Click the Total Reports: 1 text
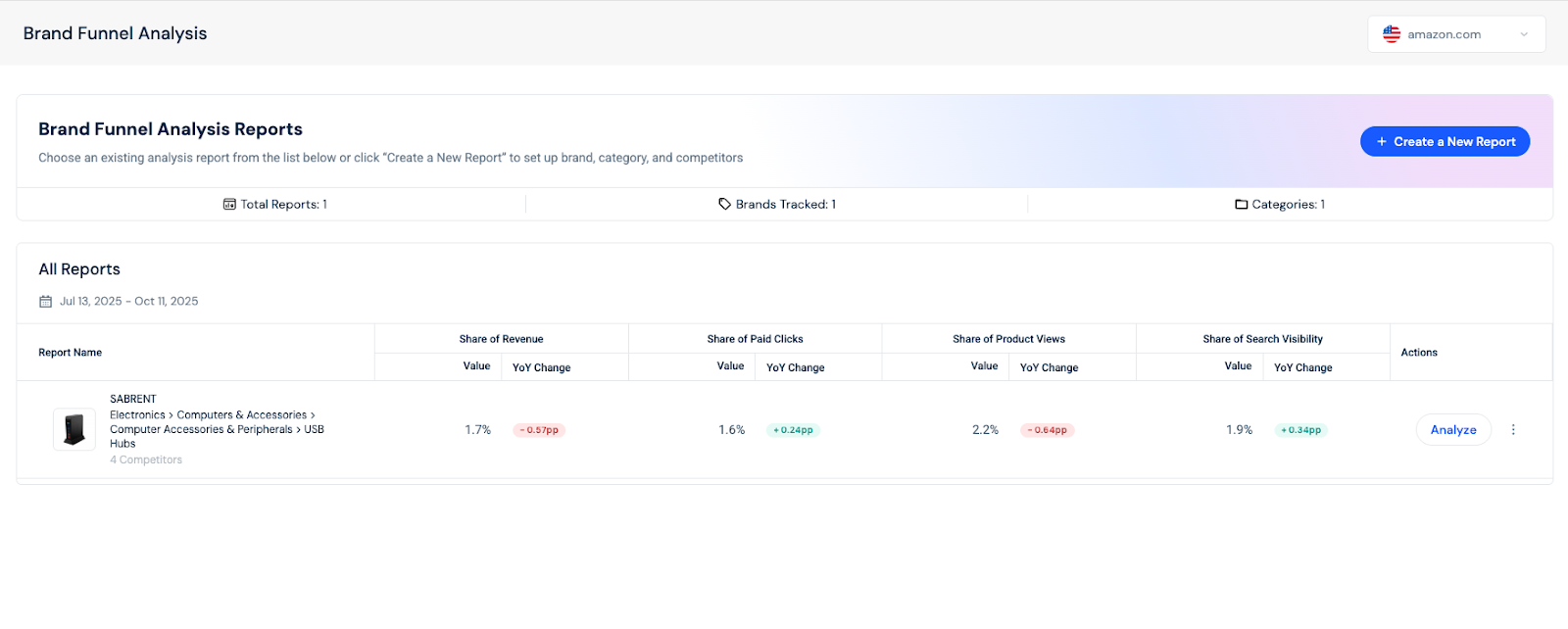The width and height of the screenshot is (1568, 629). [284, 204]
